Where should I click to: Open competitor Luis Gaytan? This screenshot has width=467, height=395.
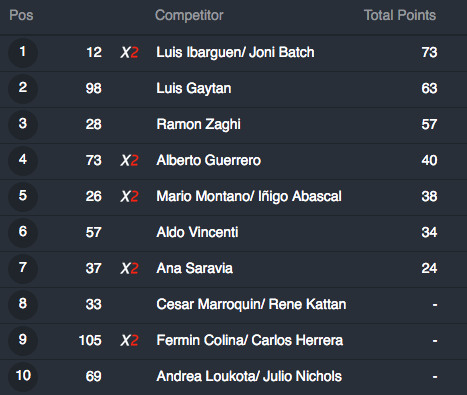[x=194, y=89]
